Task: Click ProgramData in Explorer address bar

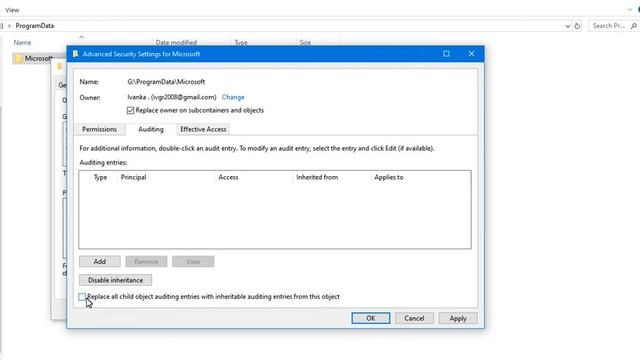Action: (x=35, y=26)
